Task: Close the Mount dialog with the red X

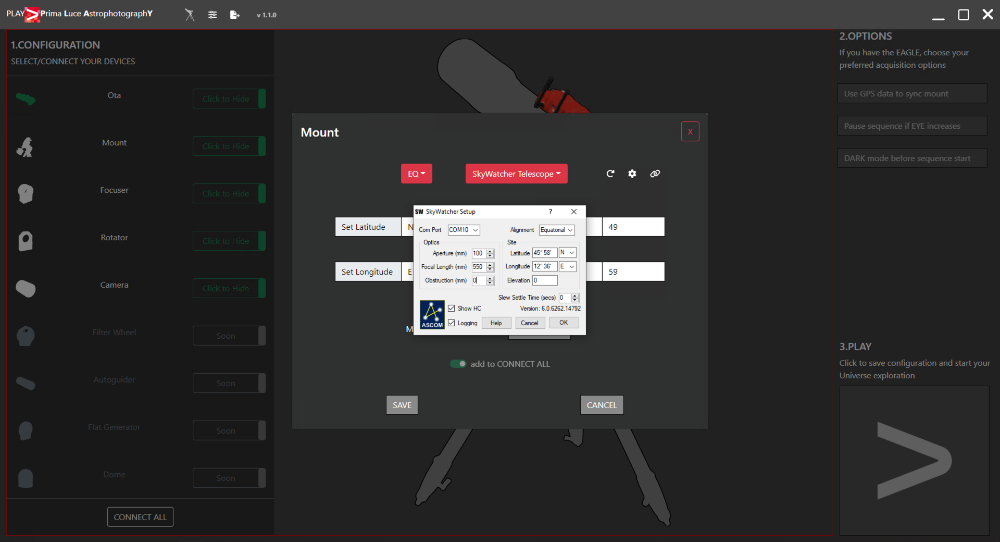Action: point(690,132)
